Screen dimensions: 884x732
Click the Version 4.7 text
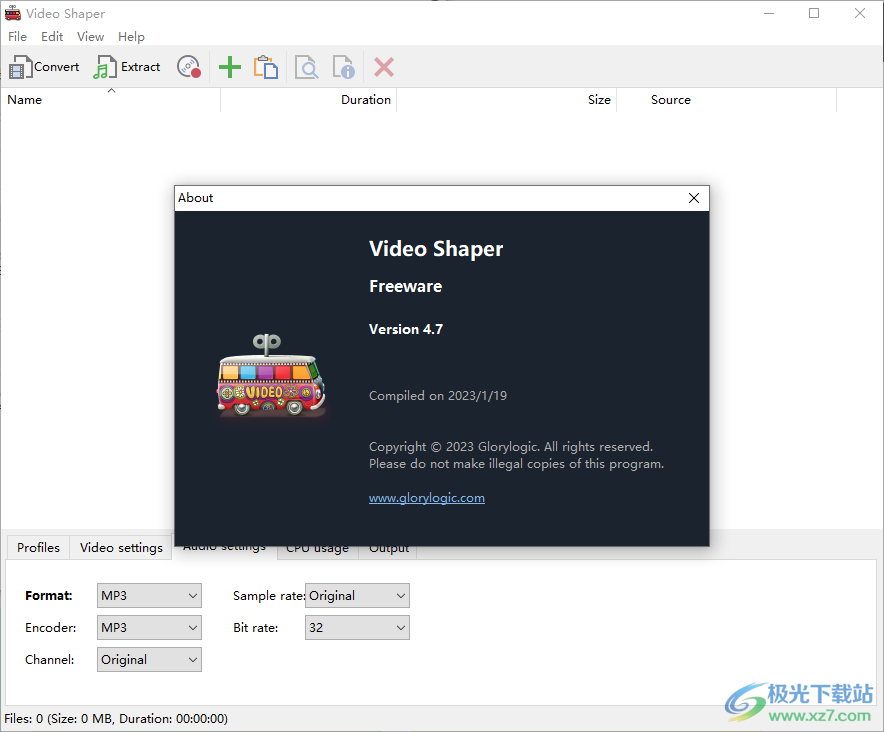(406, 329)
